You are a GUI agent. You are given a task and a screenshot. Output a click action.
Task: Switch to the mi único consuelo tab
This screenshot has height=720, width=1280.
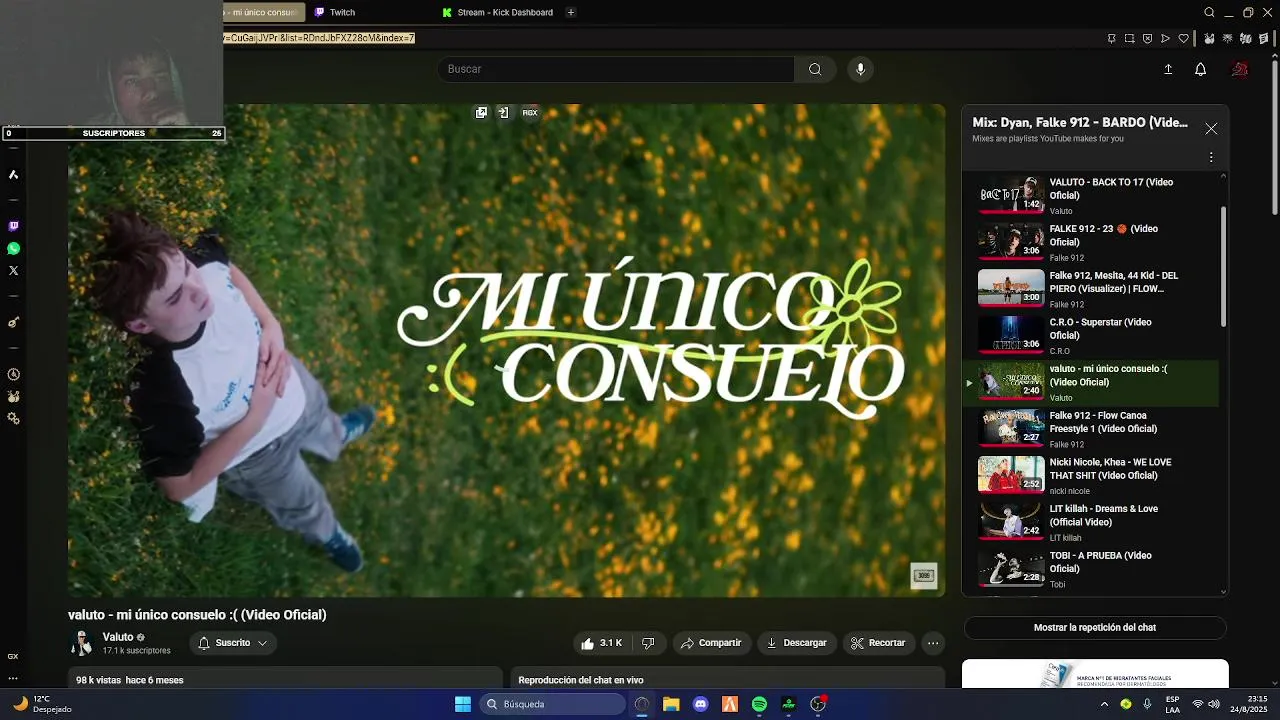262,12
